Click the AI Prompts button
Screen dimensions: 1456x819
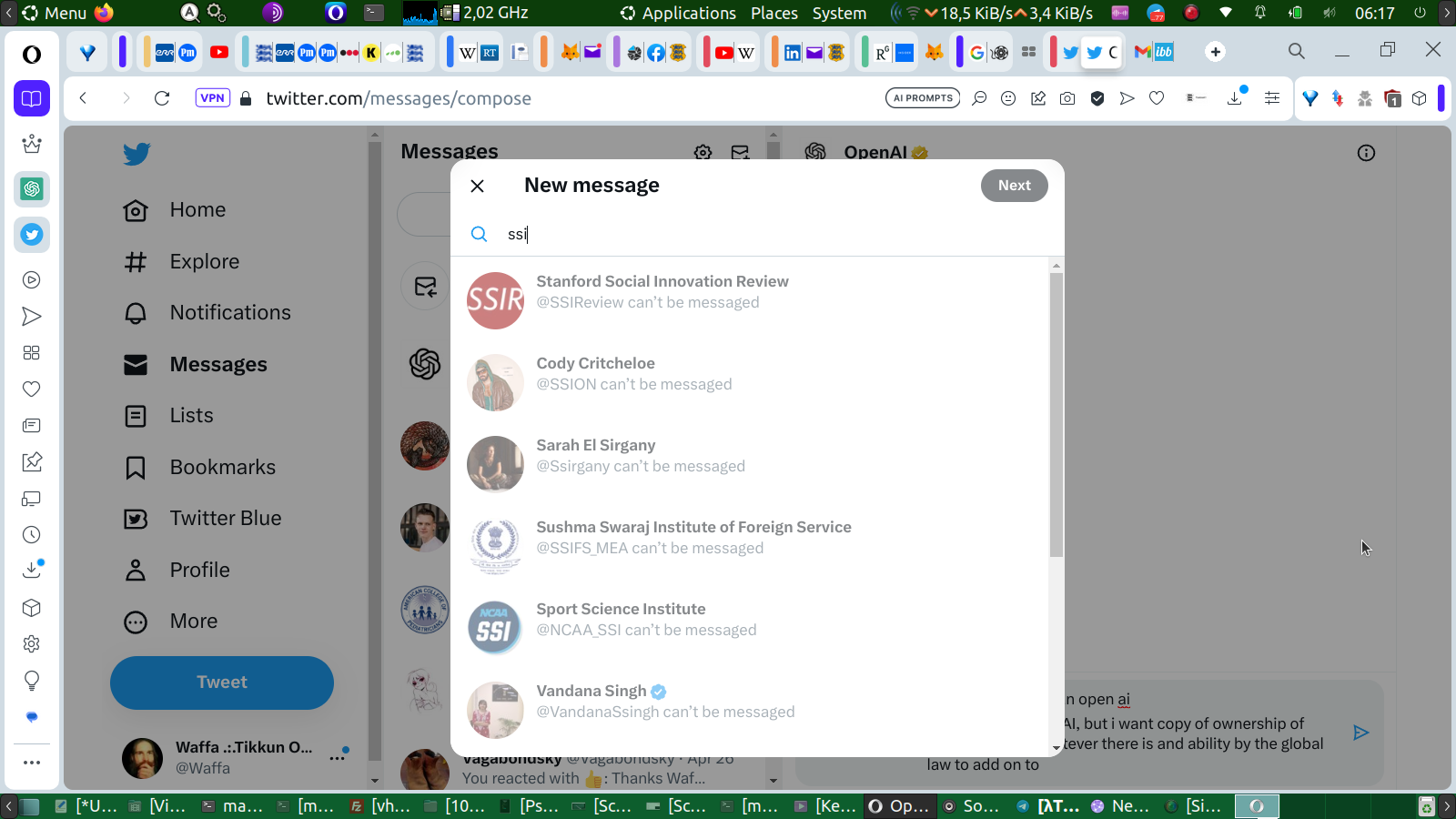coord(923,98)
